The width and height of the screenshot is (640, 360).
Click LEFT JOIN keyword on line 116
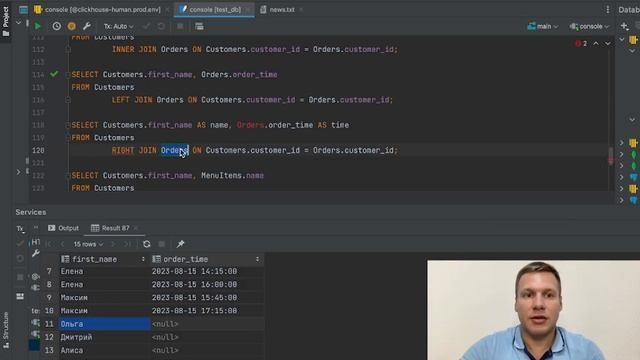pyautogui.click(x=132, y=100)
